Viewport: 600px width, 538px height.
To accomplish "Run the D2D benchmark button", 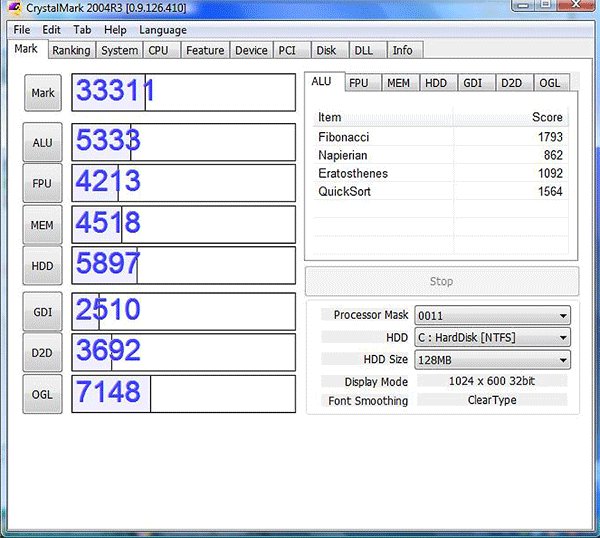I will click(x=42, y=352).
